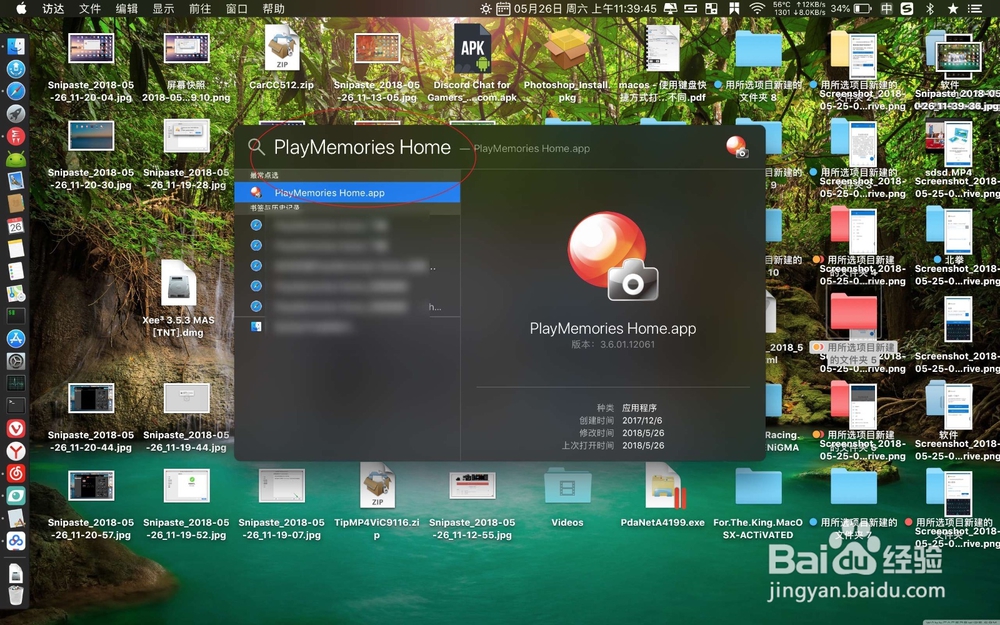Click brightness sun icon in menu bar
This screenshot has width=1000, height=625.
(x=486, y=8)
